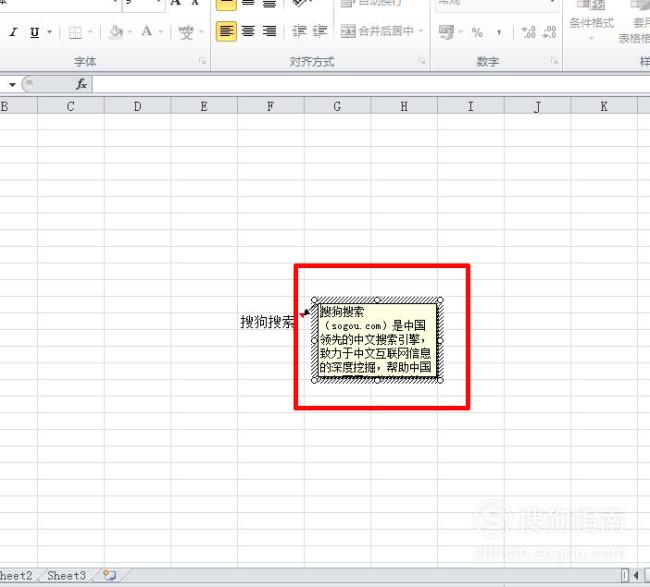The width and height of the screenshot is (650, 587).
Task: Select column C header
Action: [70, 106]
